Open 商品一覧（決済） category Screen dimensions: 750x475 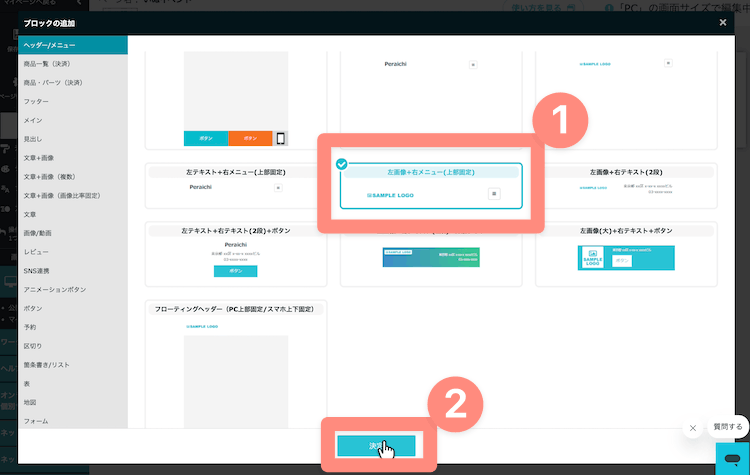pos(73,64)
